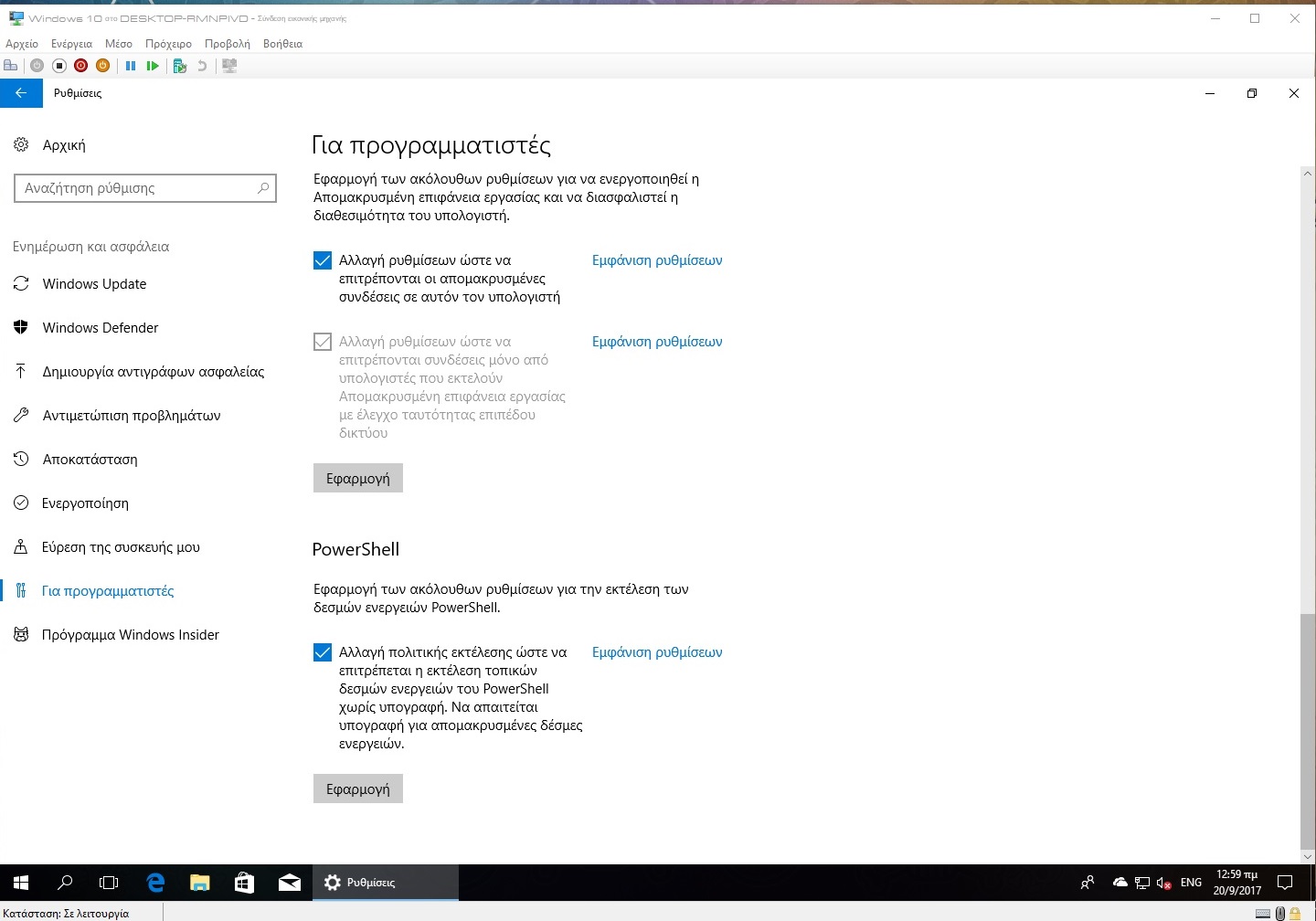Click the Ρυθμίσεις taskbar button
This screenshot has height=921, width=1316.
[x=386, y=883]
